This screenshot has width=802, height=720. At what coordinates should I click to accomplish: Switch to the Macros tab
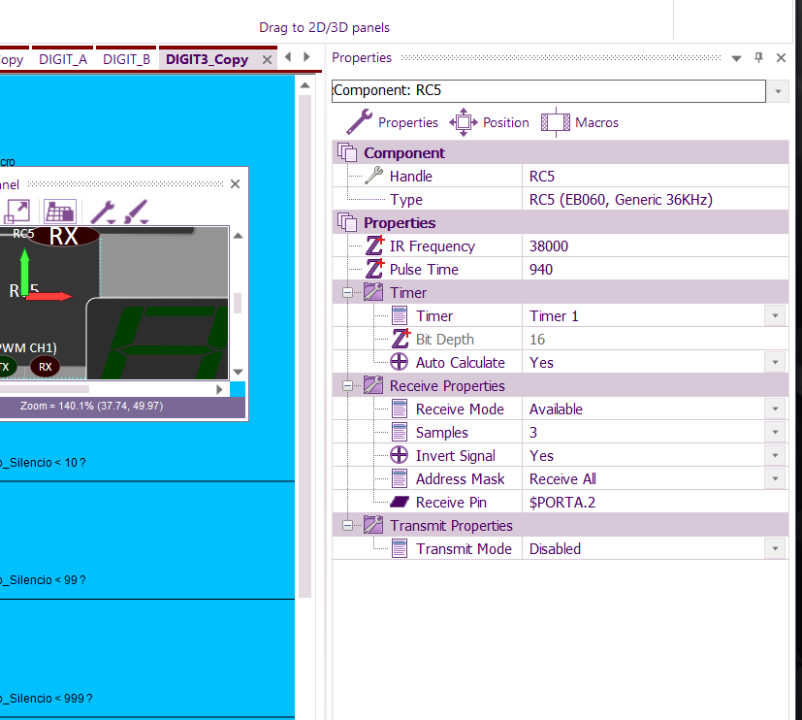(580, 123)
